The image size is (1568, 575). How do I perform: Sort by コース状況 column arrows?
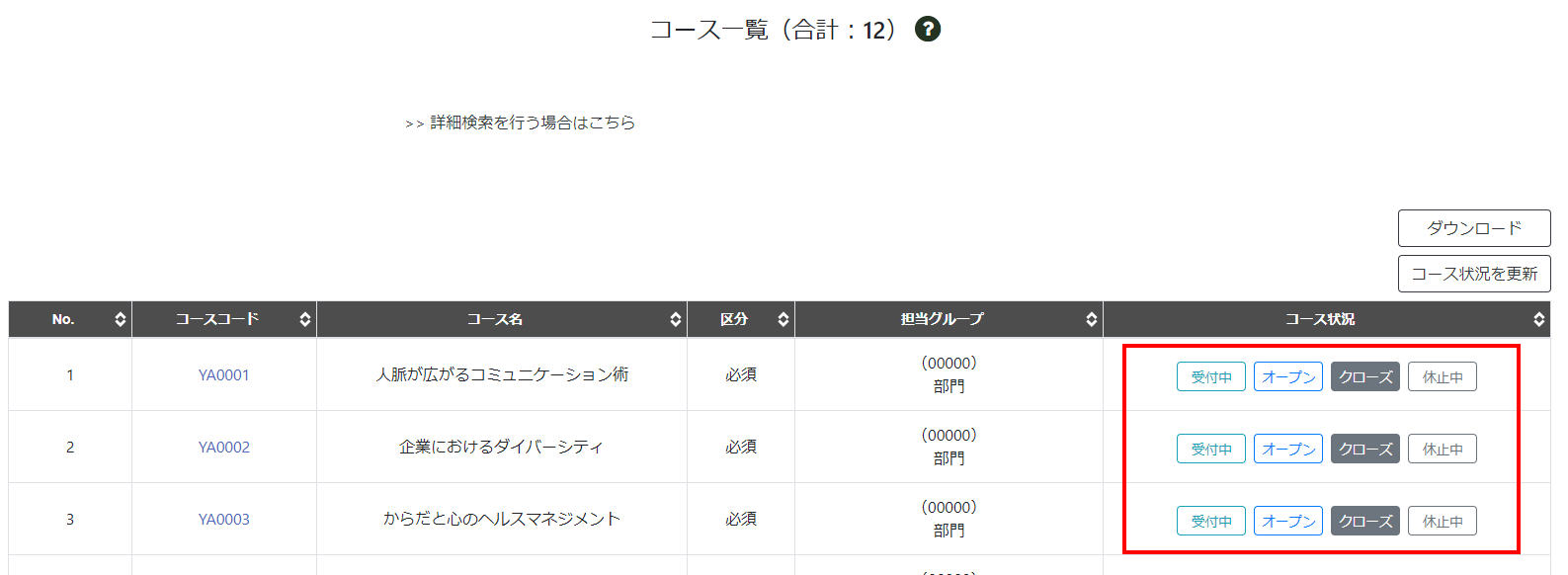coord(1538,319)
